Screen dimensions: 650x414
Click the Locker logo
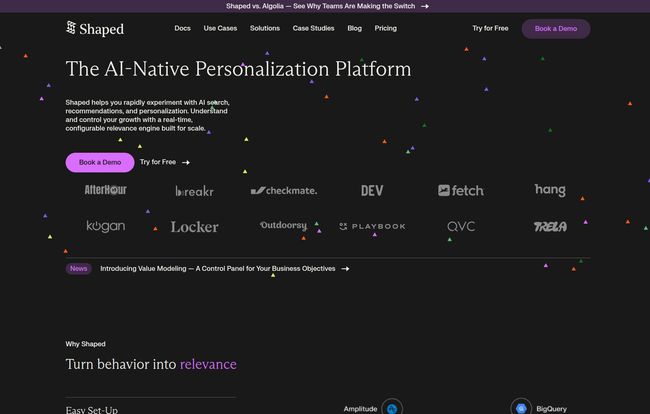coord(194,227)
